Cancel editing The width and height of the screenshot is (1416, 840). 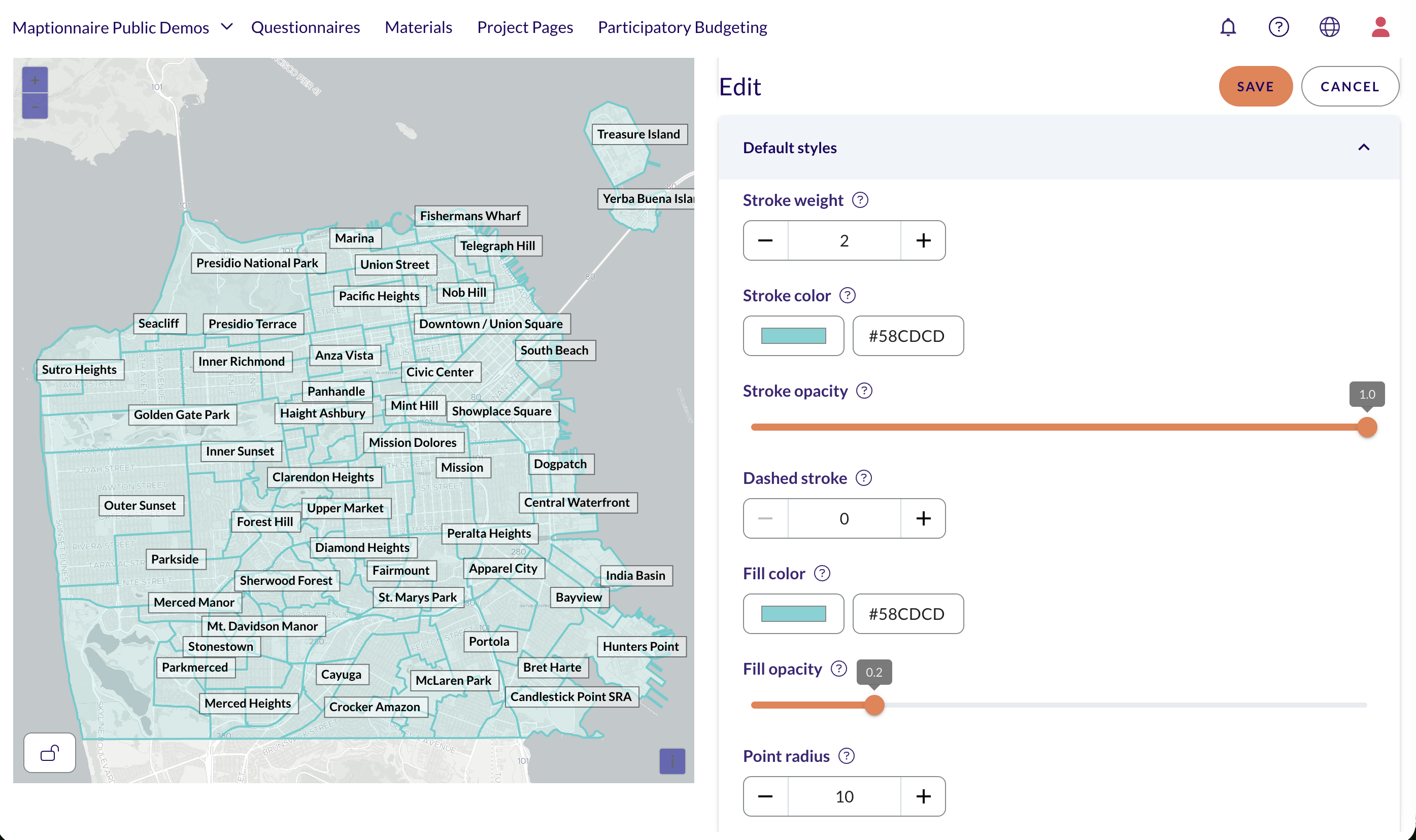point(1351,87)
